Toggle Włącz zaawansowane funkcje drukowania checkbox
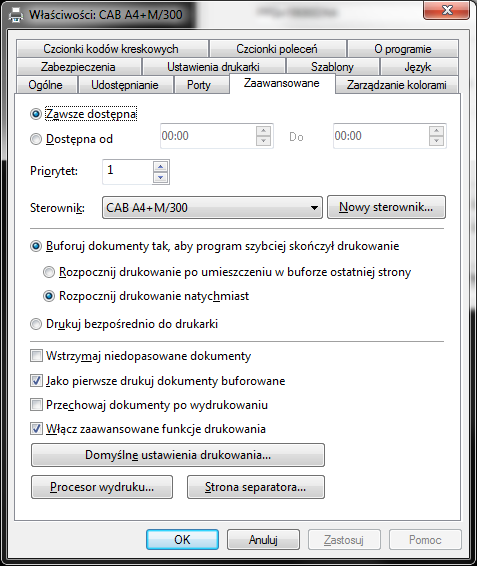Screen dimensions: 477x566 [36, 429]
